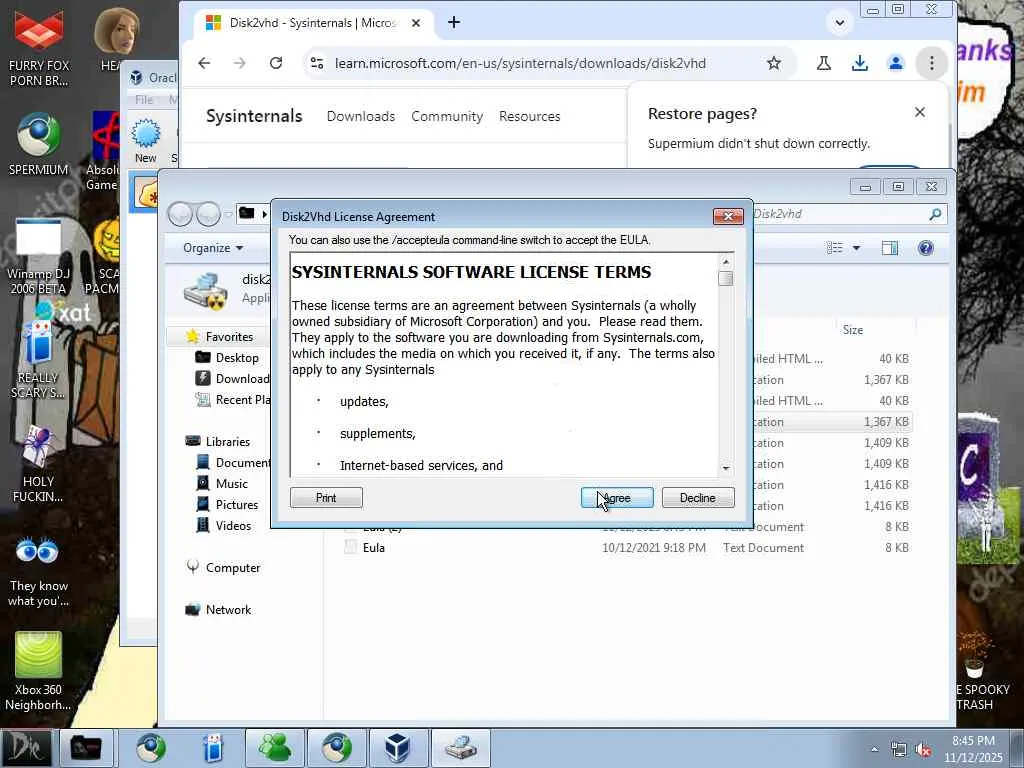This screenshot has width=1024, height=768.
Task: Open the VirtualBox cube taskbar icon
Action: pos(398,748)
